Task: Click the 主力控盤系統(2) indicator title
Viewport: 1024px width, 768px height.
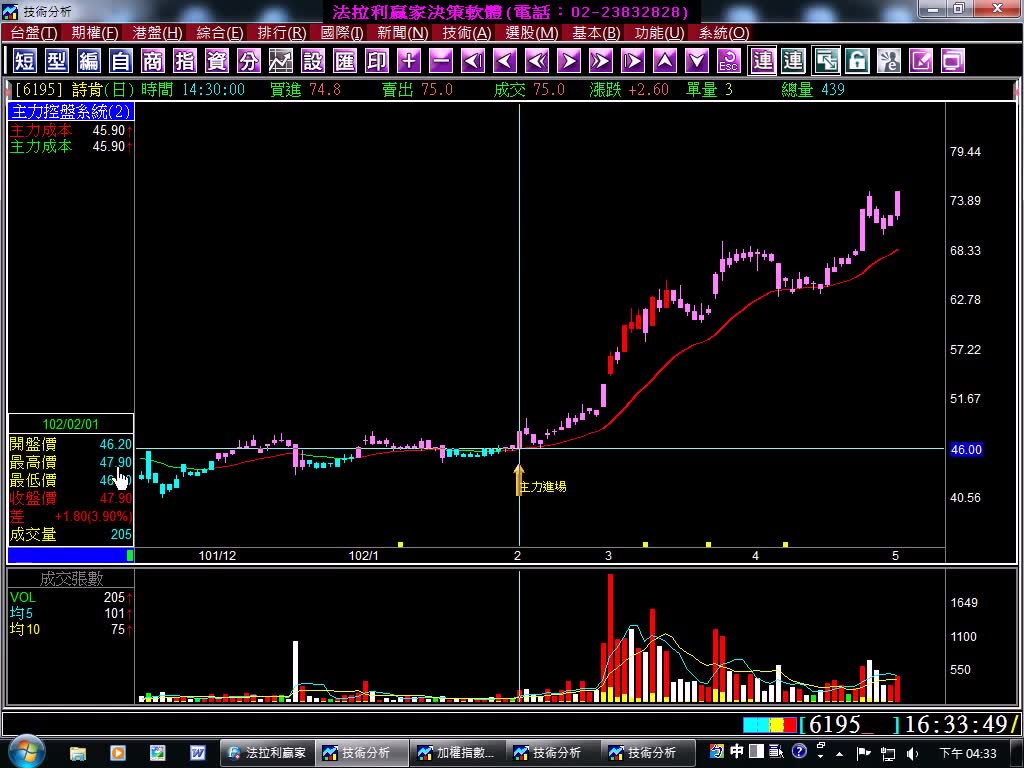Action: [71, 112]
